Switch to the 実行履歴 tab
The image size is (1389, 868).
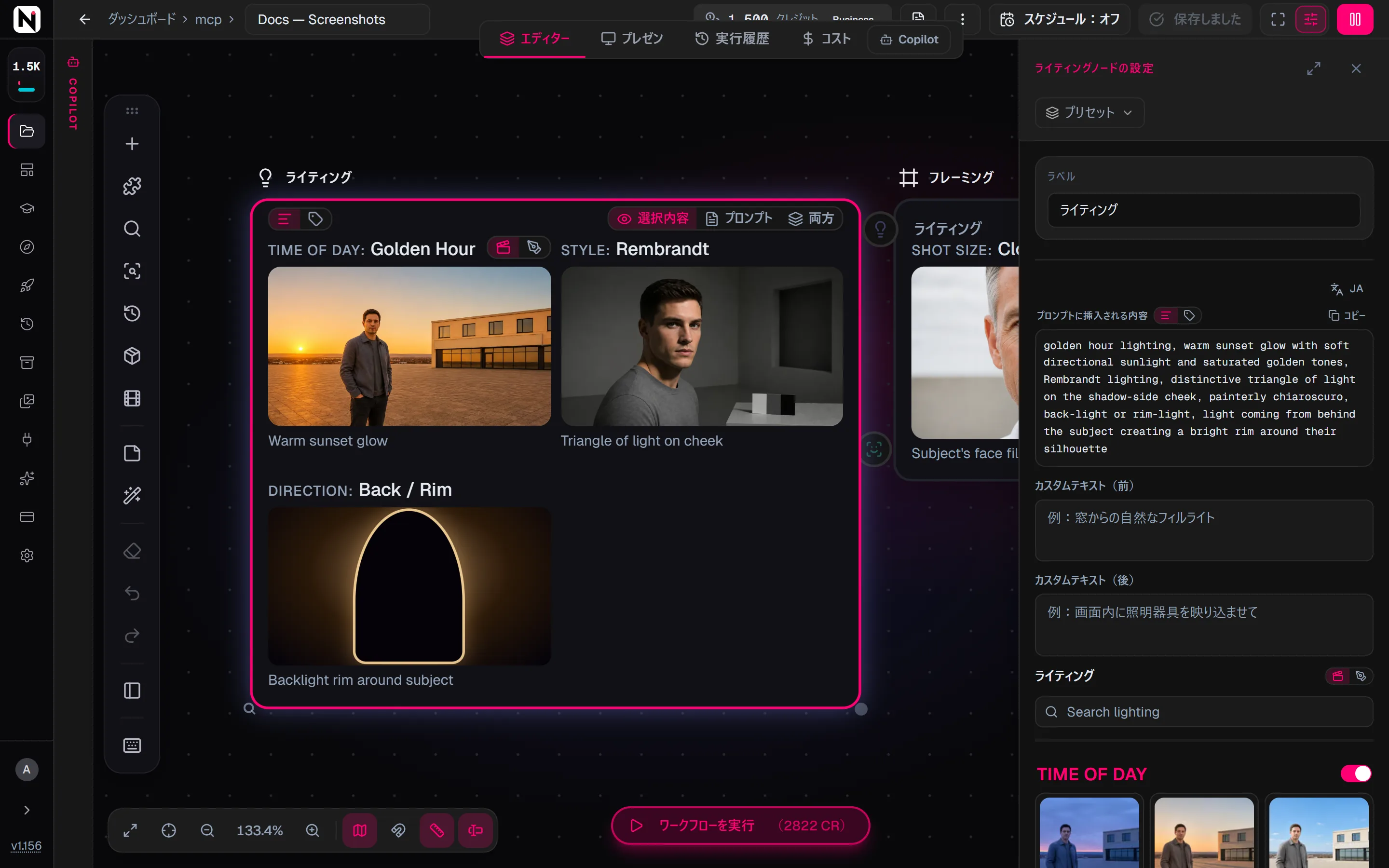(732, 39)
